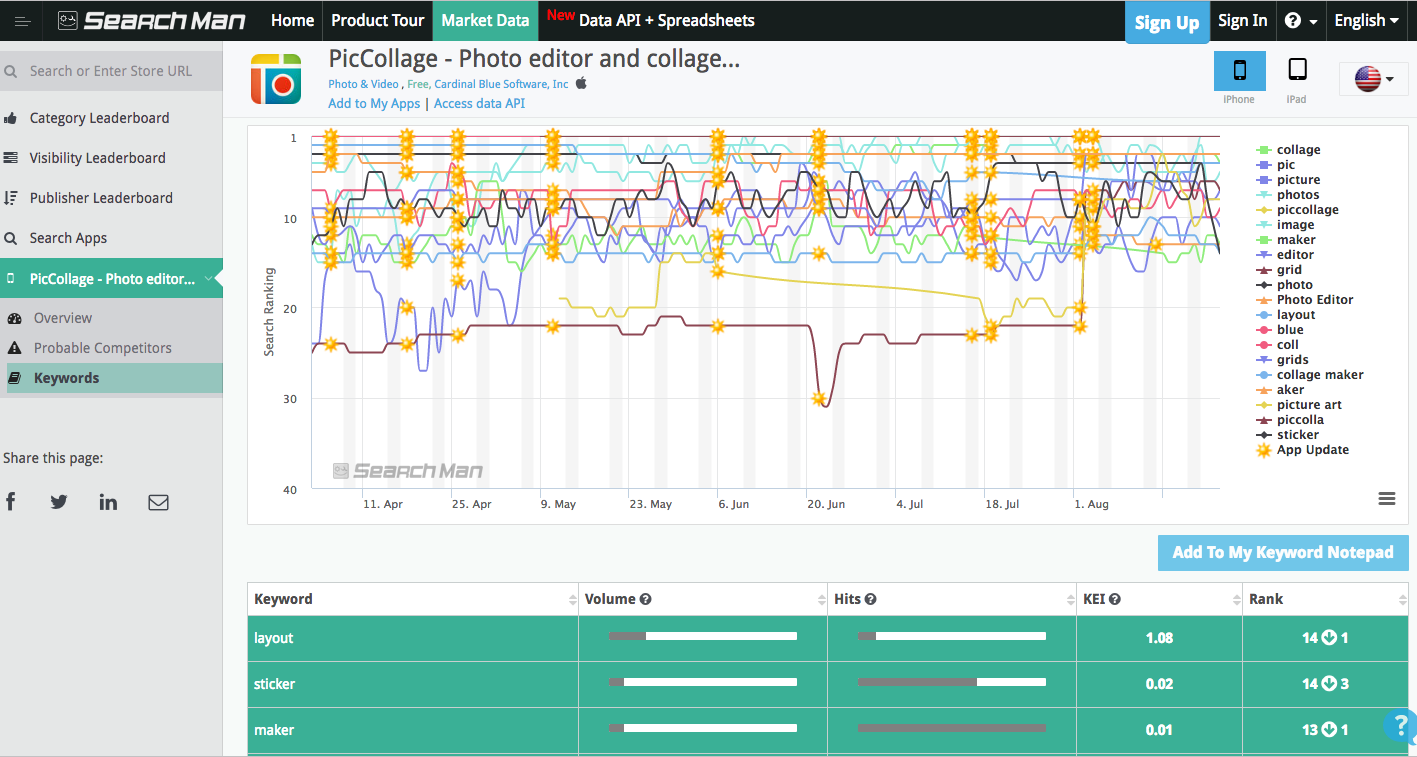Sort table by Keyword column

[413, 599]
